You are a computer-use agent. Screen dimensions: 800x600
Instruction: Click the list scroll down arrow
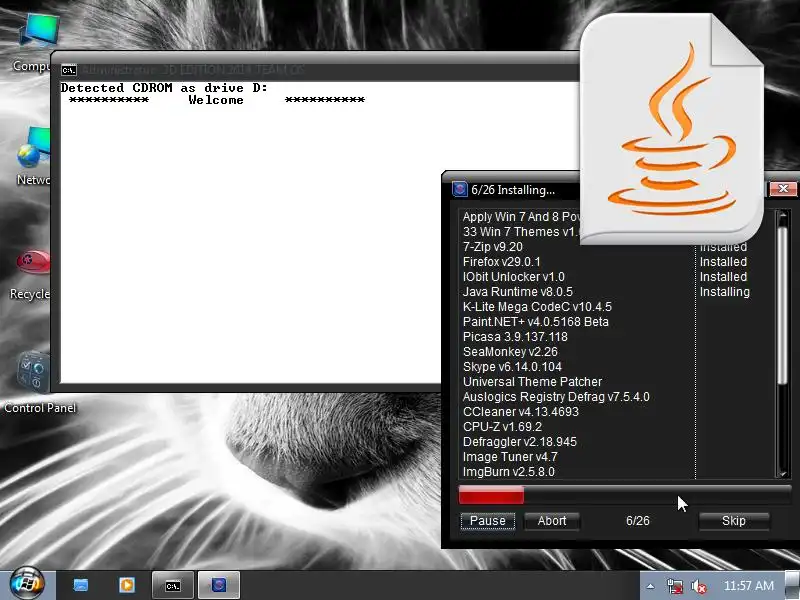pyautogui.click(x=782, y=473)
